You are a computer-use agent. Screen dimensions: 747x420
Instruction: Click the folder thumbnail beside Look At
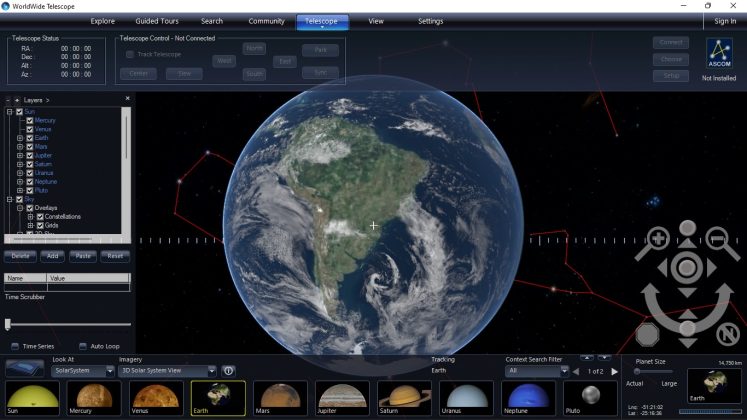click(25, 369)
